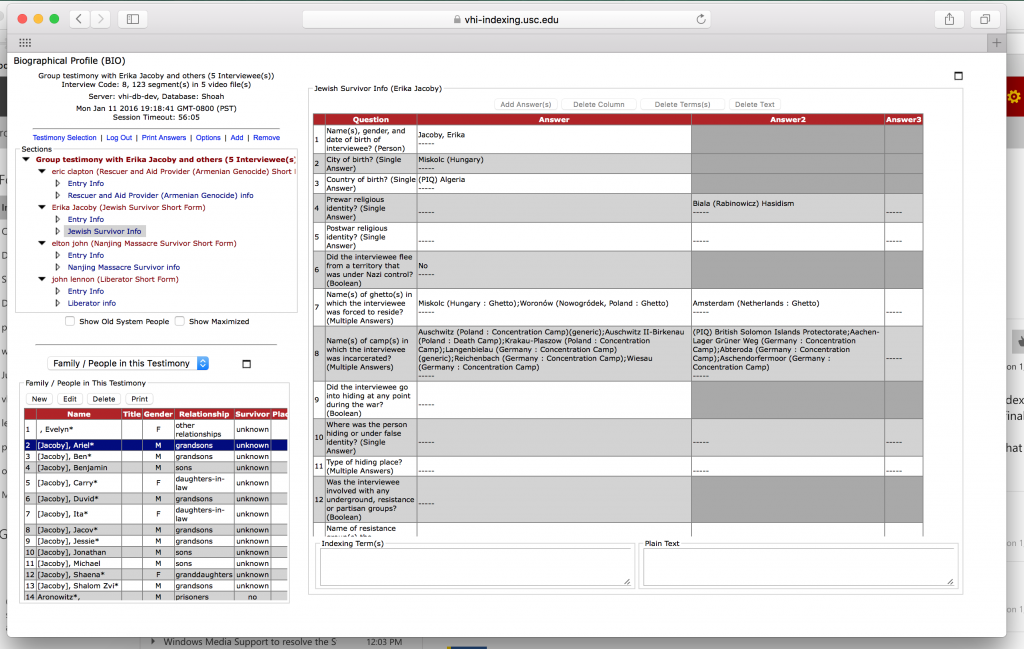1024x649 pixels.
Task: Open the Safari share icon
Action: 950,19
